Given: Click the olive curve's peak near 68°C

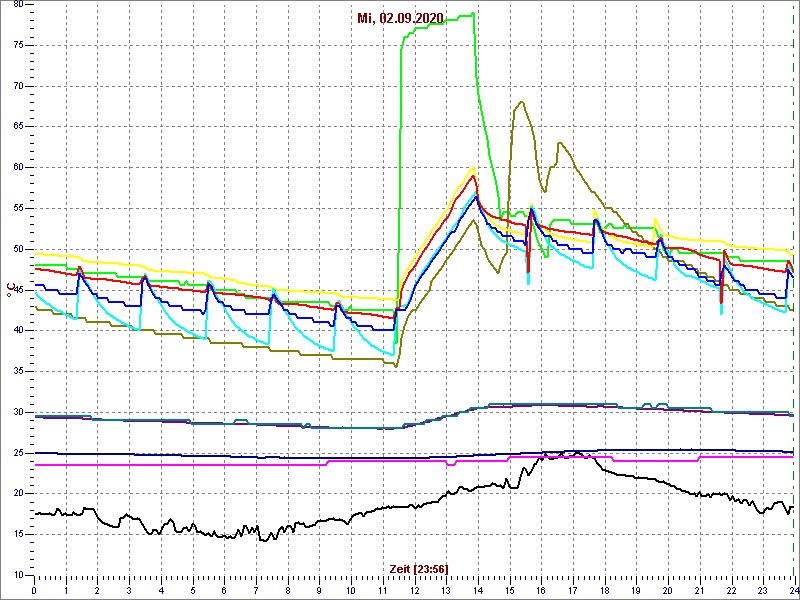Looking at the screenshot, I should point(521,102).
